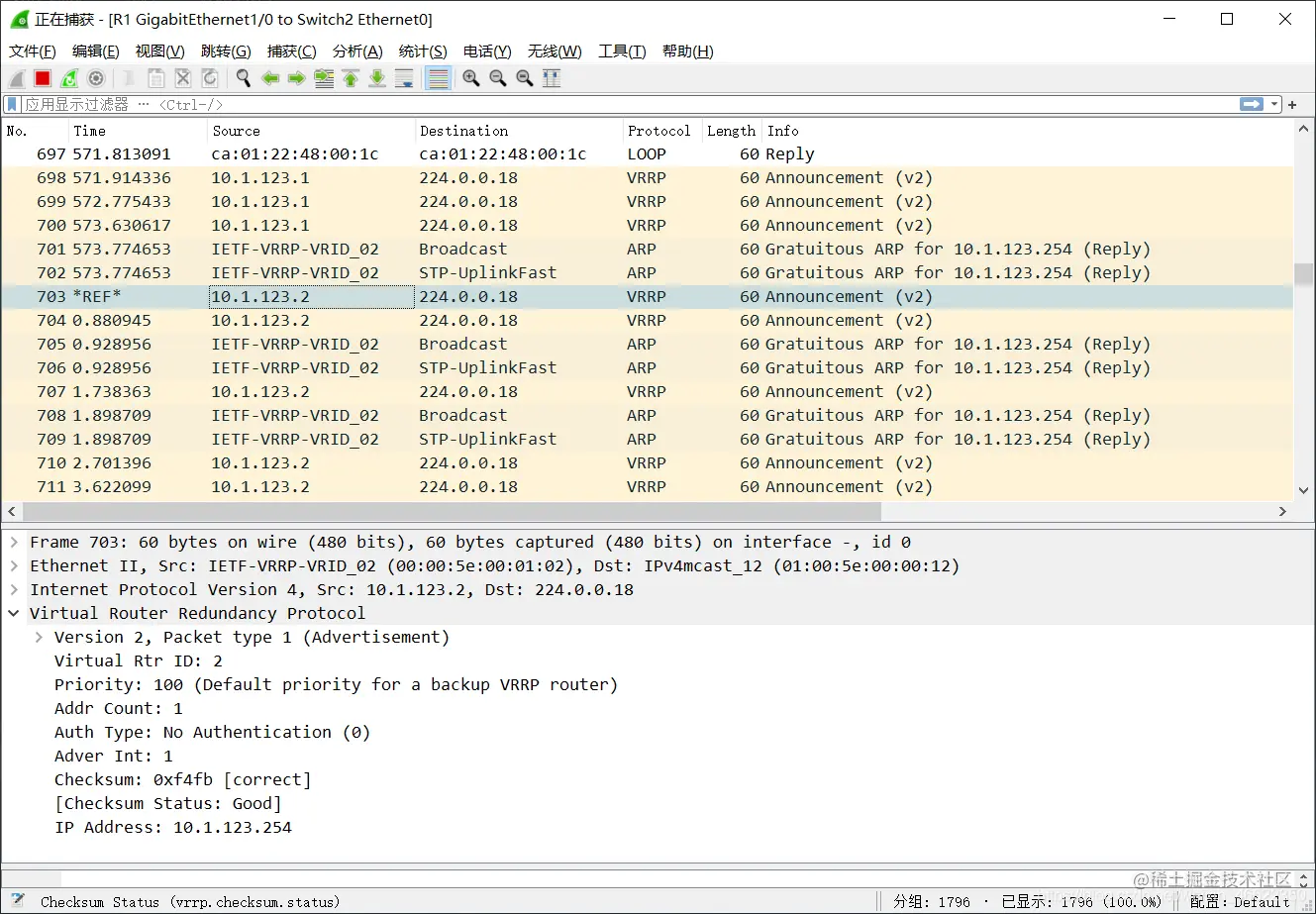Click the packet list vertical scrollbar thumb
The image size is (1316, 914).
pos(1303,274)
